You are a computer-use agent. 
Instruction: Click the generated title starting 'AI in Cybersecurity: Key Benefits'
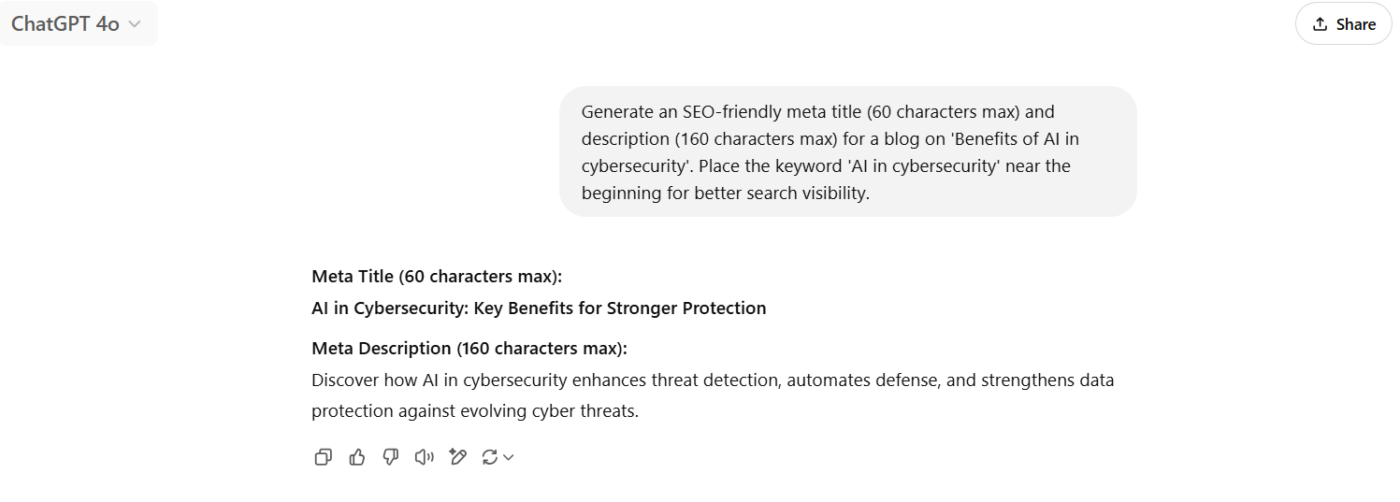coord(539,308)
